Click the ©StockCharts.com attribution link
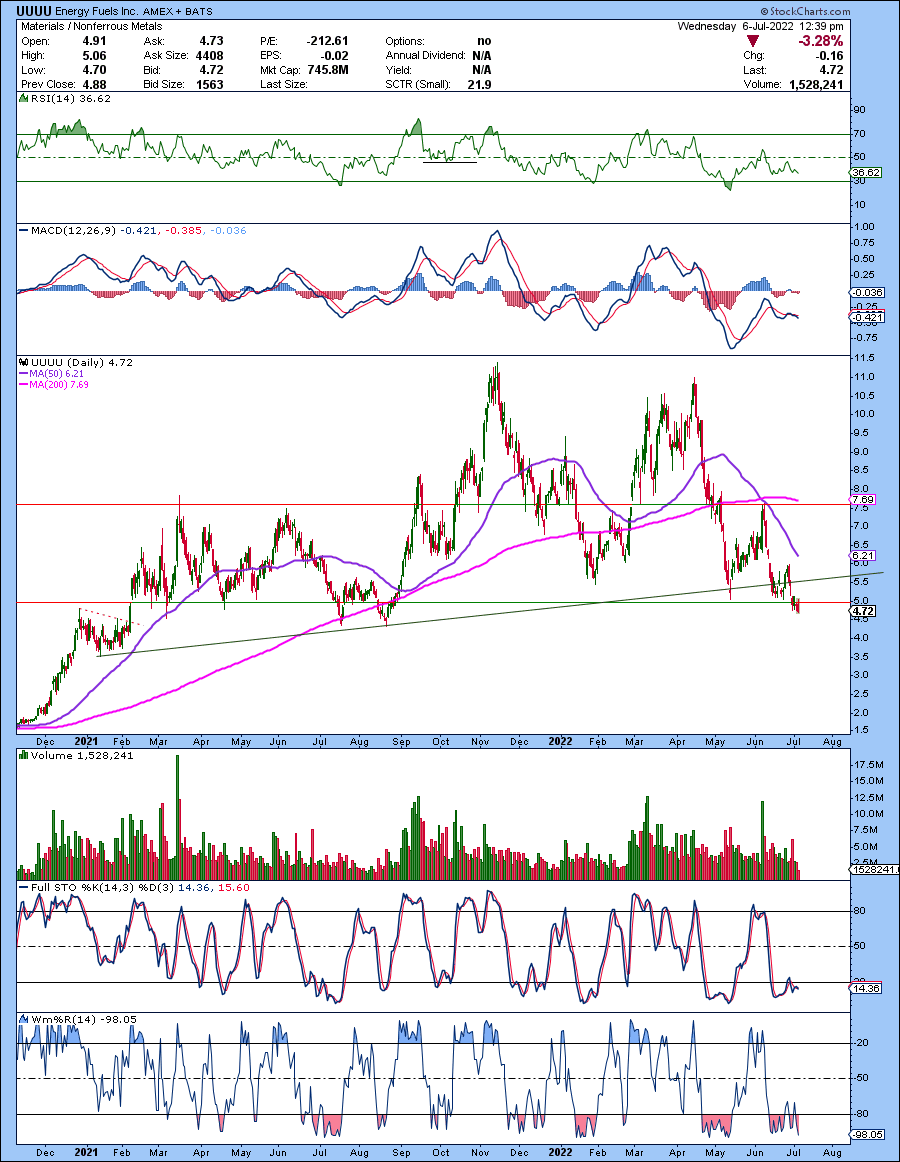Screen dimensions: 900x1162 805,11
